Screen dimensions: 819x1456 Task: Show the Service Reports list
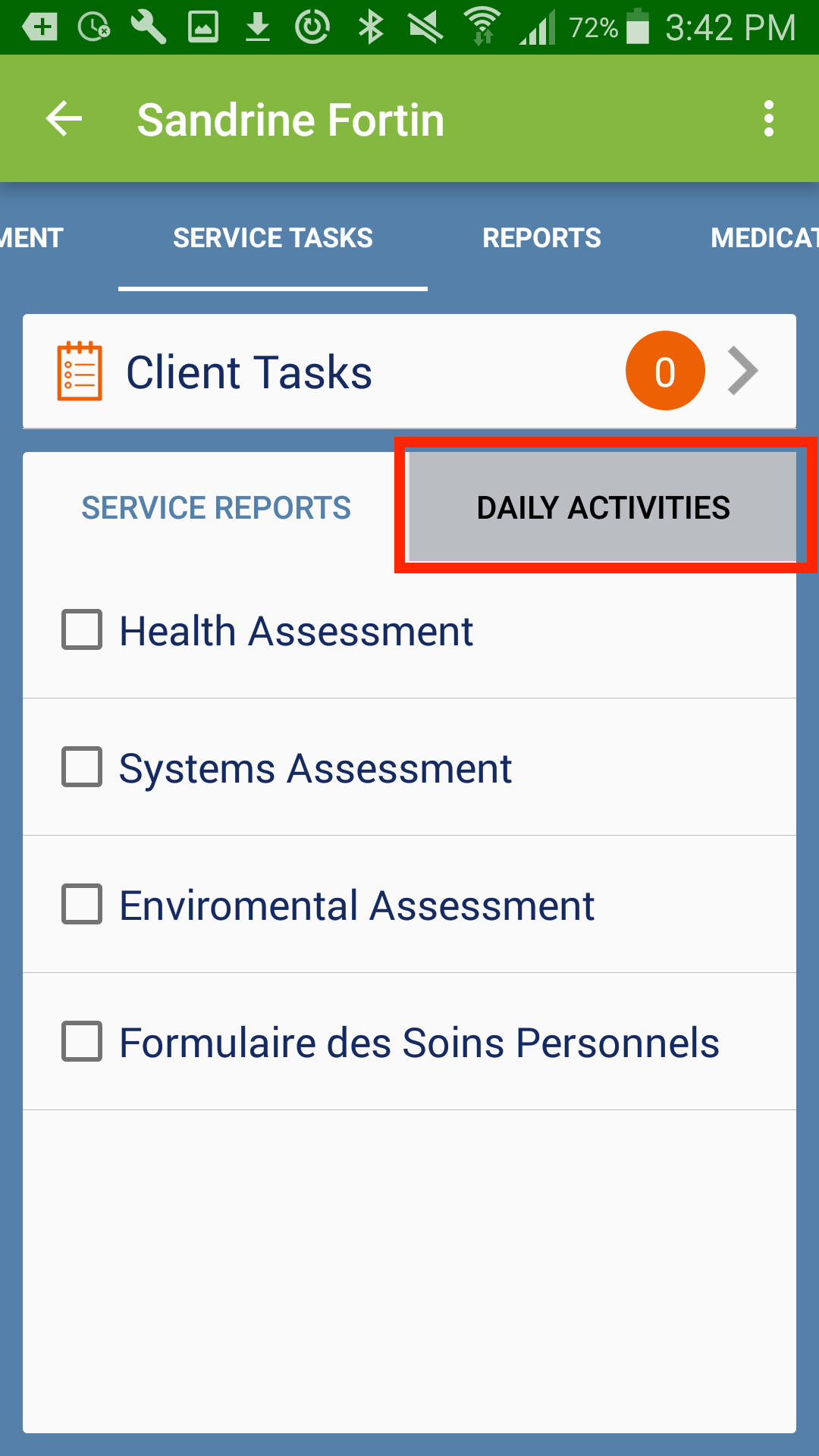(216, 507)
